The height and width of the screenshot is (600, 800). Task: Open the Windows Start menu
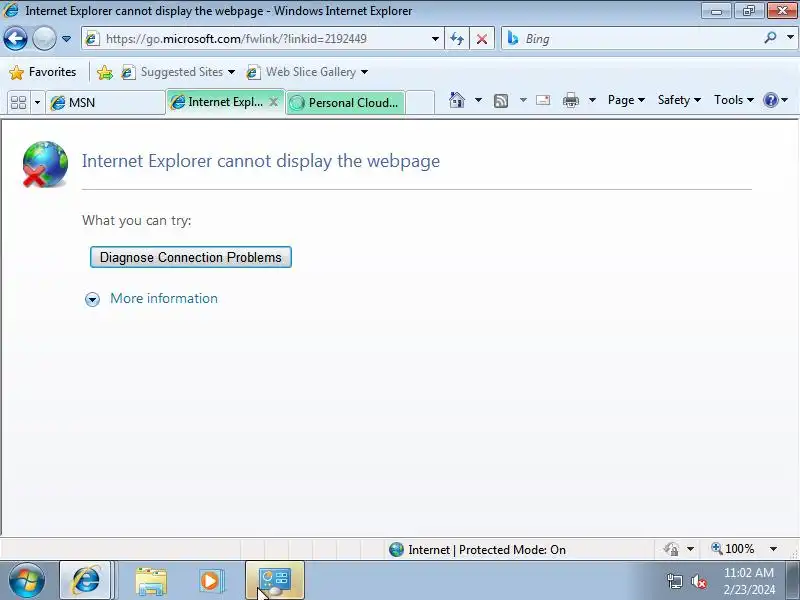27,581
